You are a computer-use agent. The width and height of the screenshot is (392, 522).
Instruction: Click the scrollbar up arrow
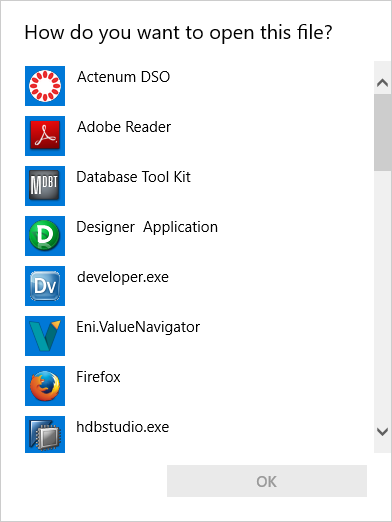[383, 83]
